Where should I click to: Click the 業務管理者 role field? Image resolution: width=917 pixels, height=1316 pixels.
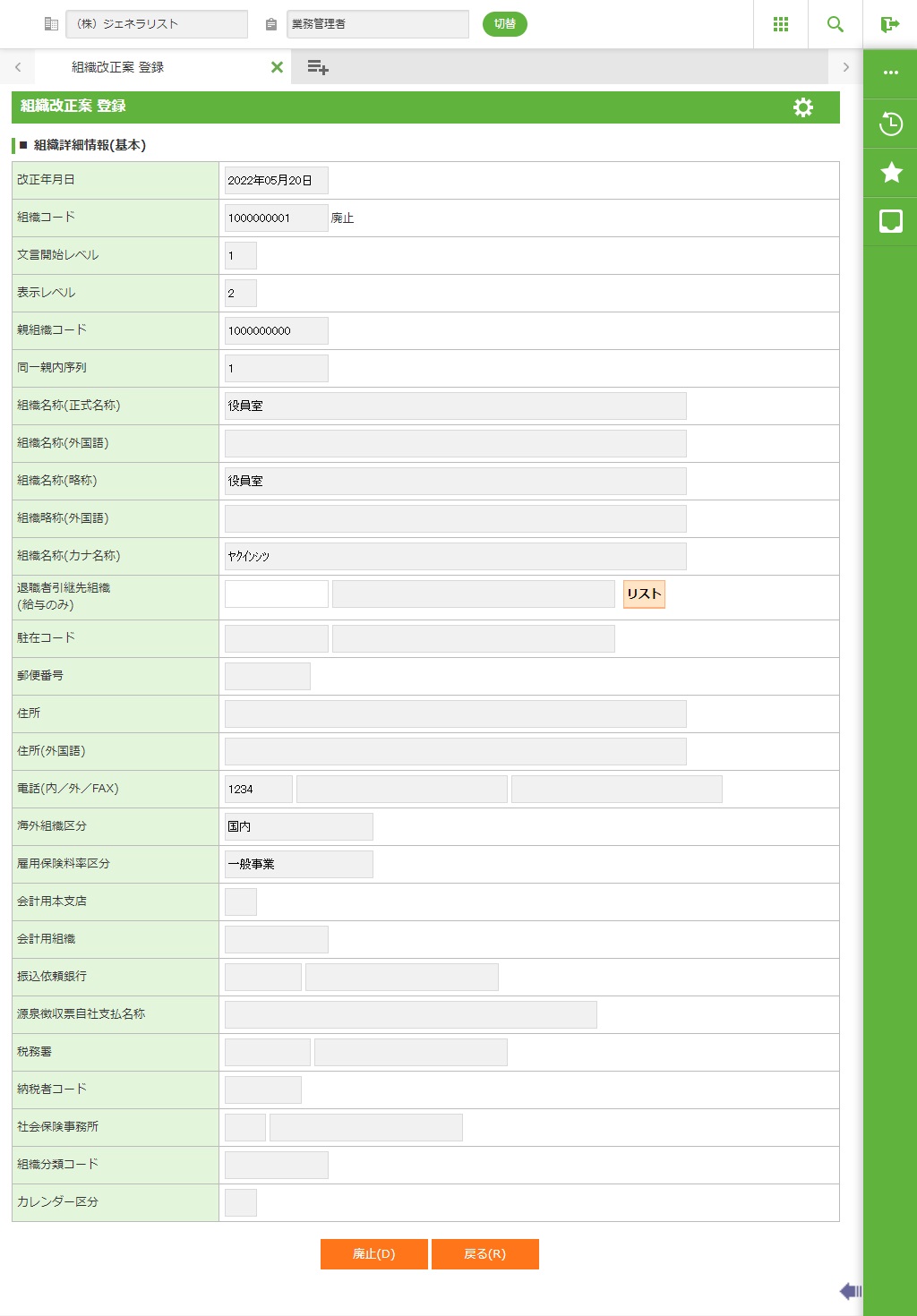pyautogui.click(x=378, y=24)
